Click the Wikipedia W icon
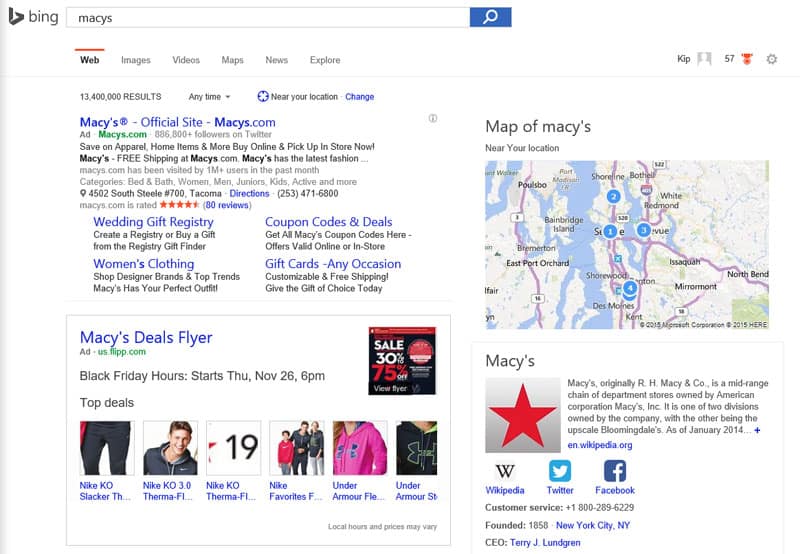 505,470
